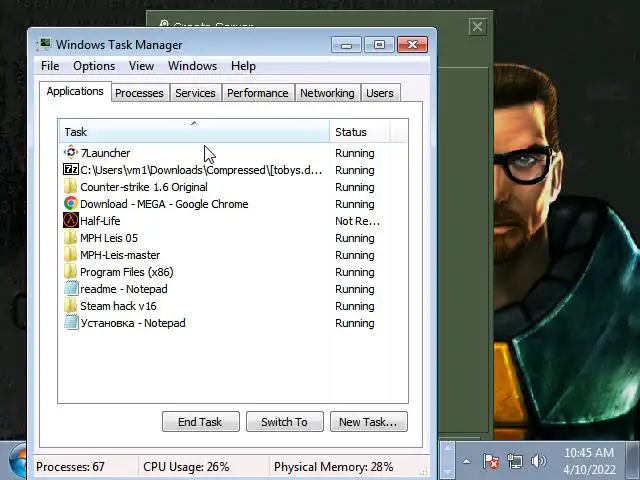Click the End Task button
The width and height of the screenshot is (640, 480).
200,422
